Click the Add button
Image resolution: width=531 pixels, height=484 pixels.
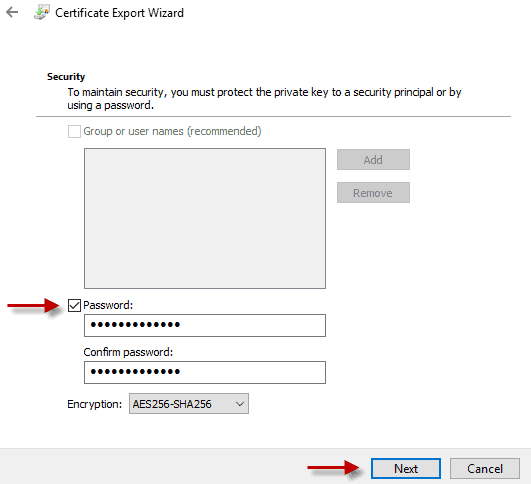tap(373, 160)
